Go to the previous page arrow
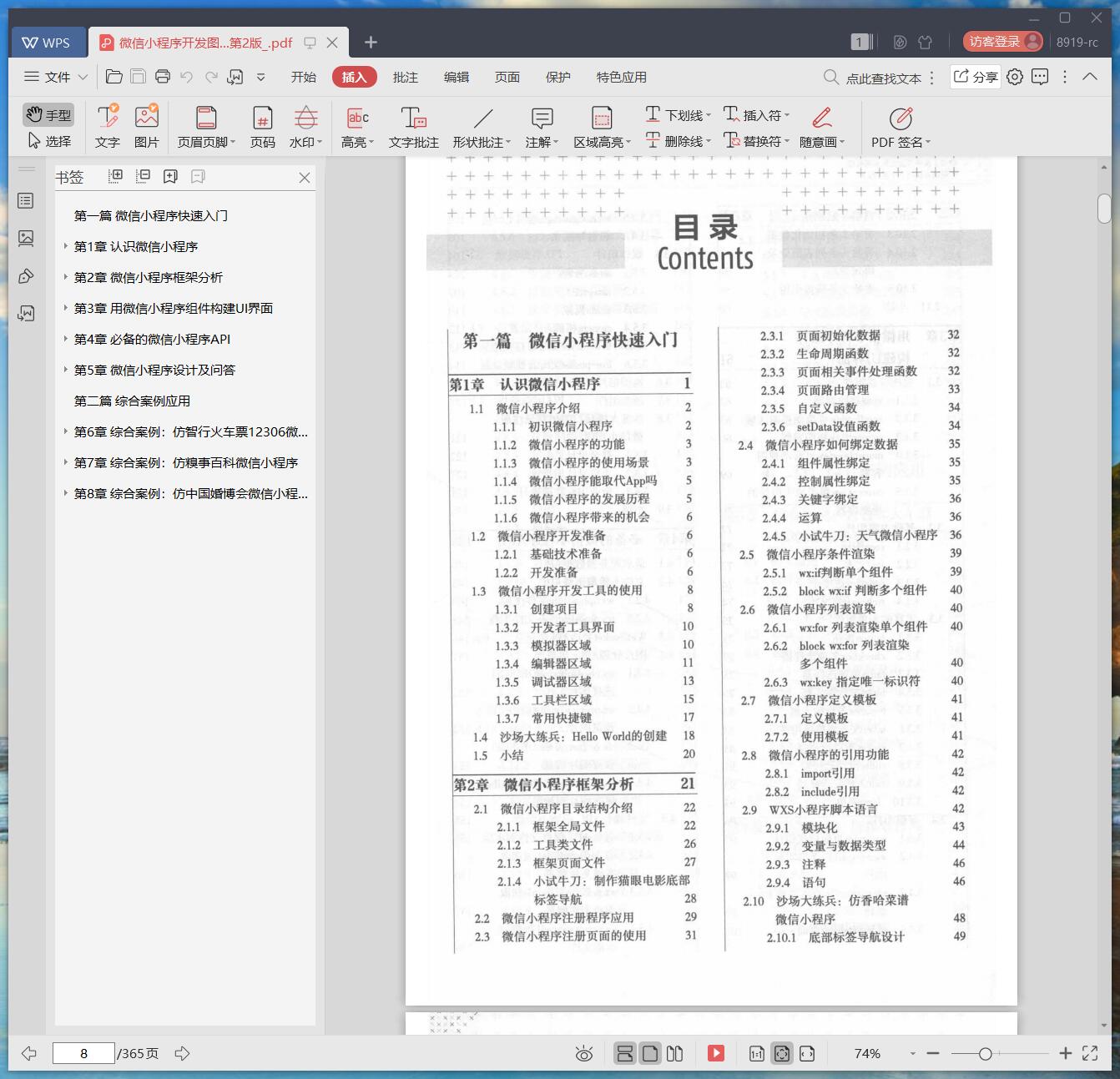Image resolution: width=1120 pixels, height=1079 pixels. pyautogui.click(x=29, y=1053)
